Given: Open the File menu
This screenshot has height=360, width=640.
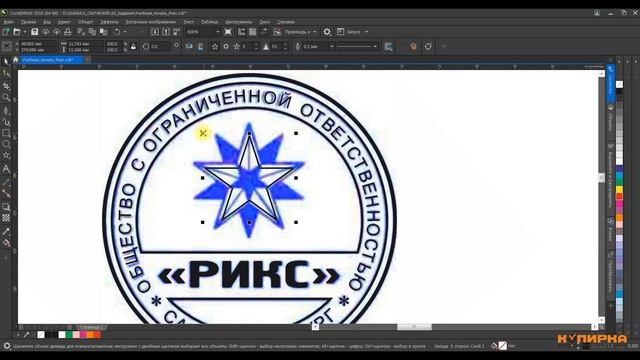Looking at the screenshot, I should point(9,22).
